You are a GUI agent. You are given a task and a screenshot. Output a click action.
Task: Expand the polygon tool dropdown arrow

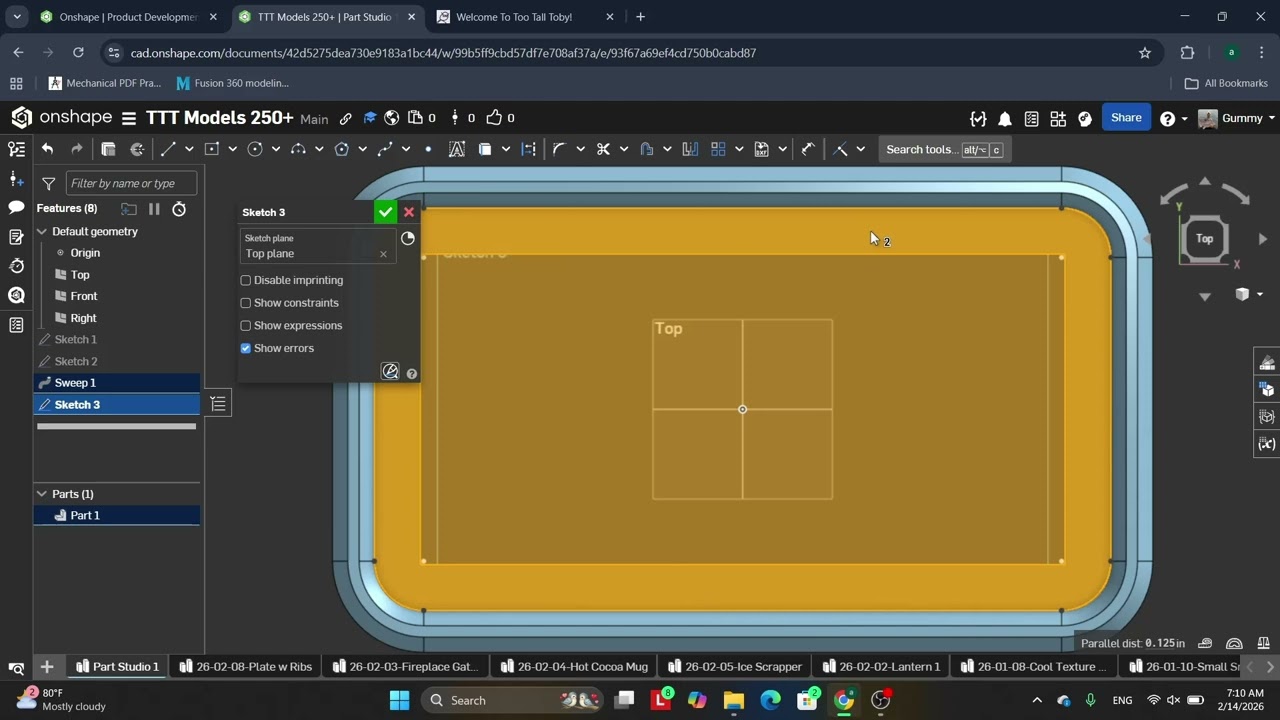[362, 149]
